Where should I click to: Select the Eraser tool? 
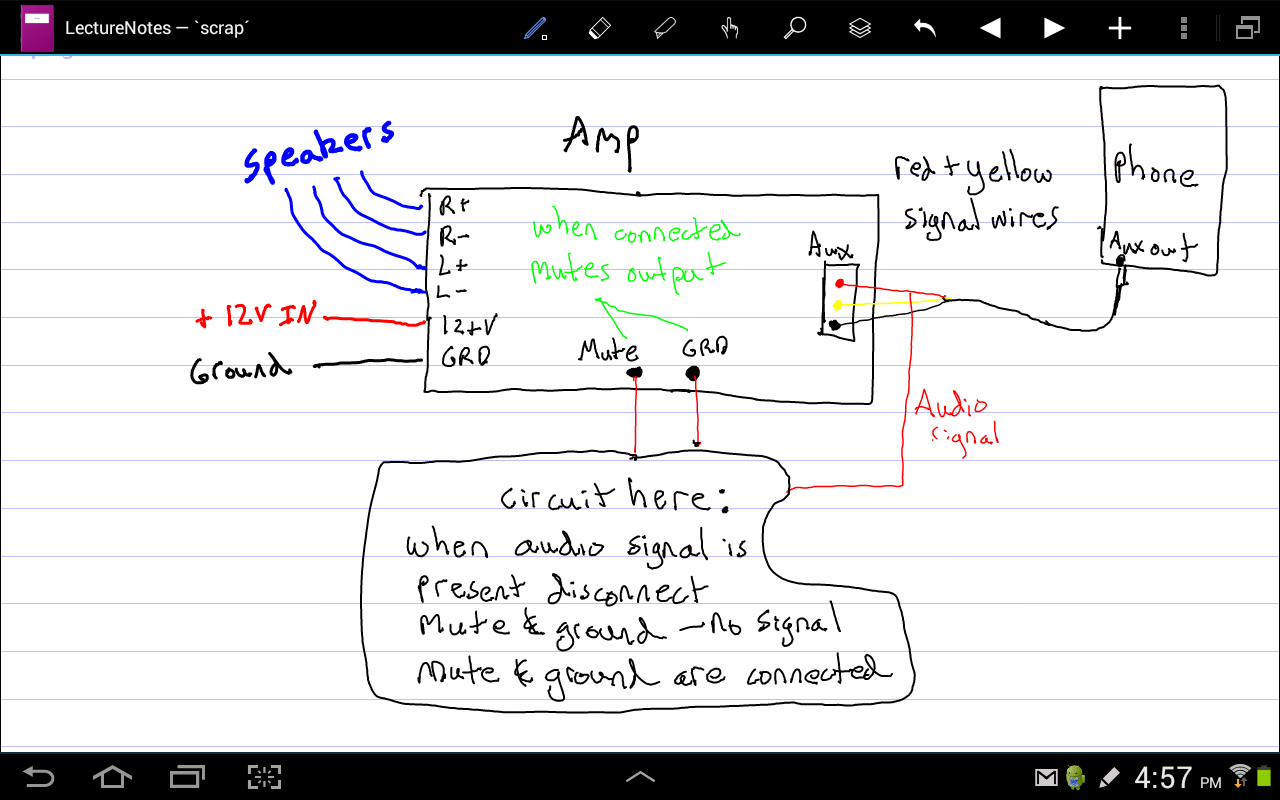[600, 28]
